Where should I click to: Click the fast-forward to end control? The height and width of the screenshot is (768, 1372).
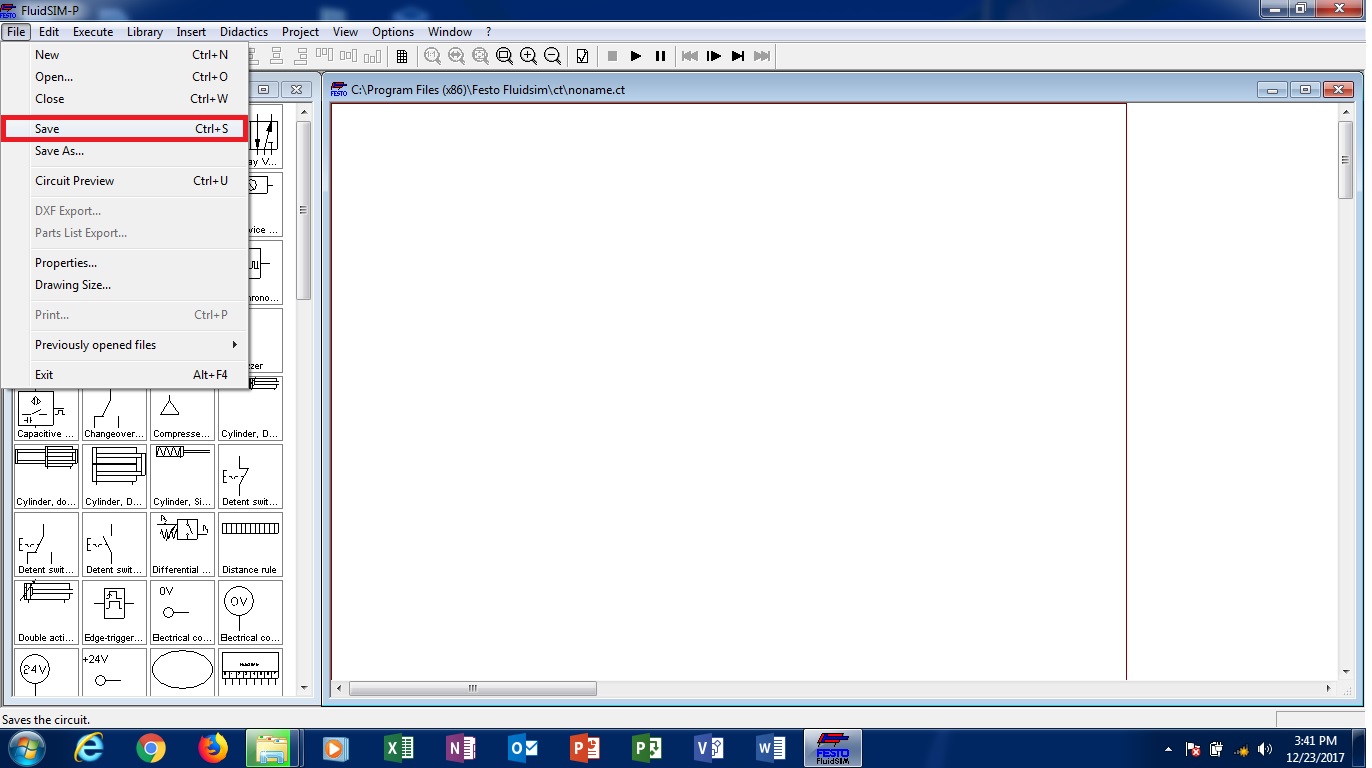762,56
